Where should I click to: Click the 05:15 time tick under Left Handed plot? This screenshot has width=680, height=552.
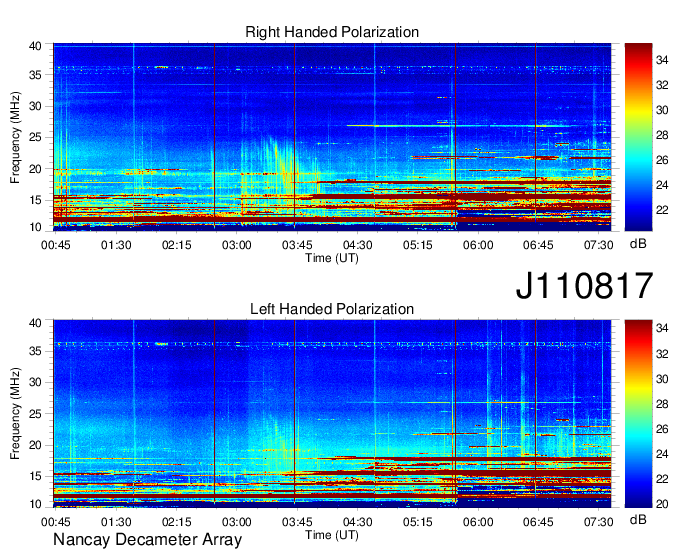(418, 522)
